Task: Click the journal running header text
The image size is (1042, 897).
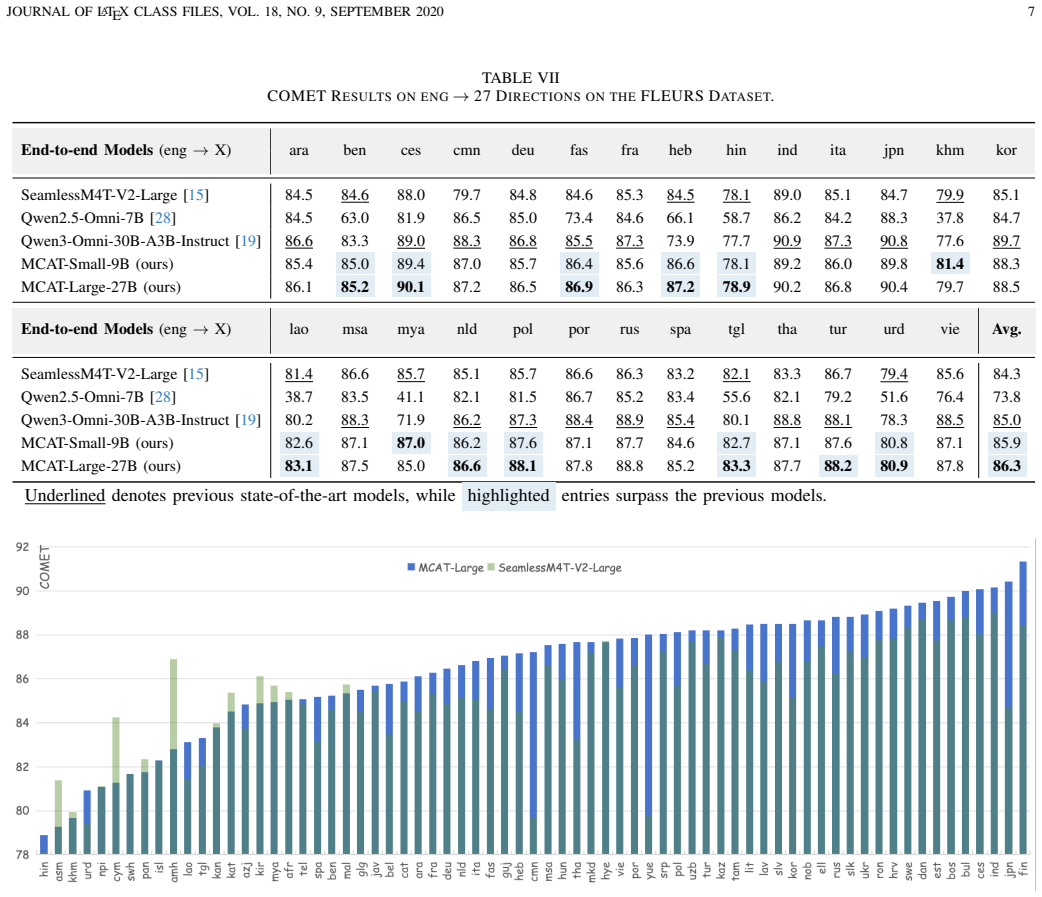Action: pyautogui.click(x=225, y=11)
